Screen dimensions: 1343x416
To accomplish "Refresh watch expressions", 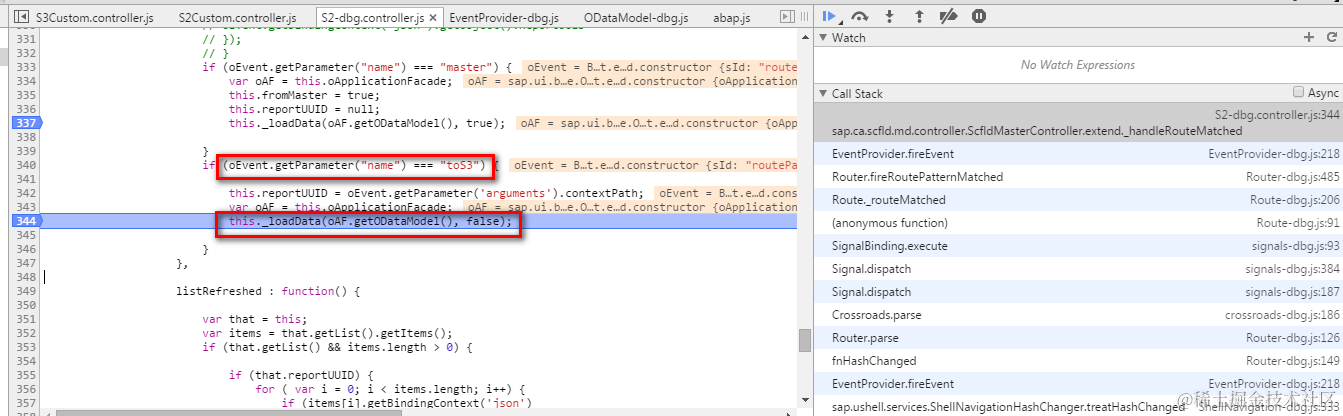I will tap(1331, 37).
